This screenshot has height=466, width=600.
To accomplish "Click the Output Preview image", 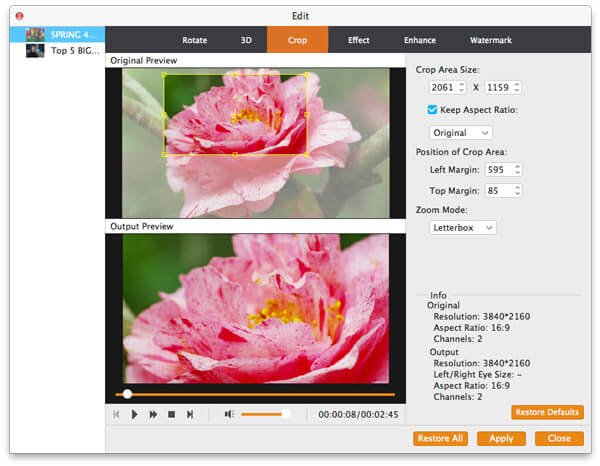I will (x=256, y=308).
